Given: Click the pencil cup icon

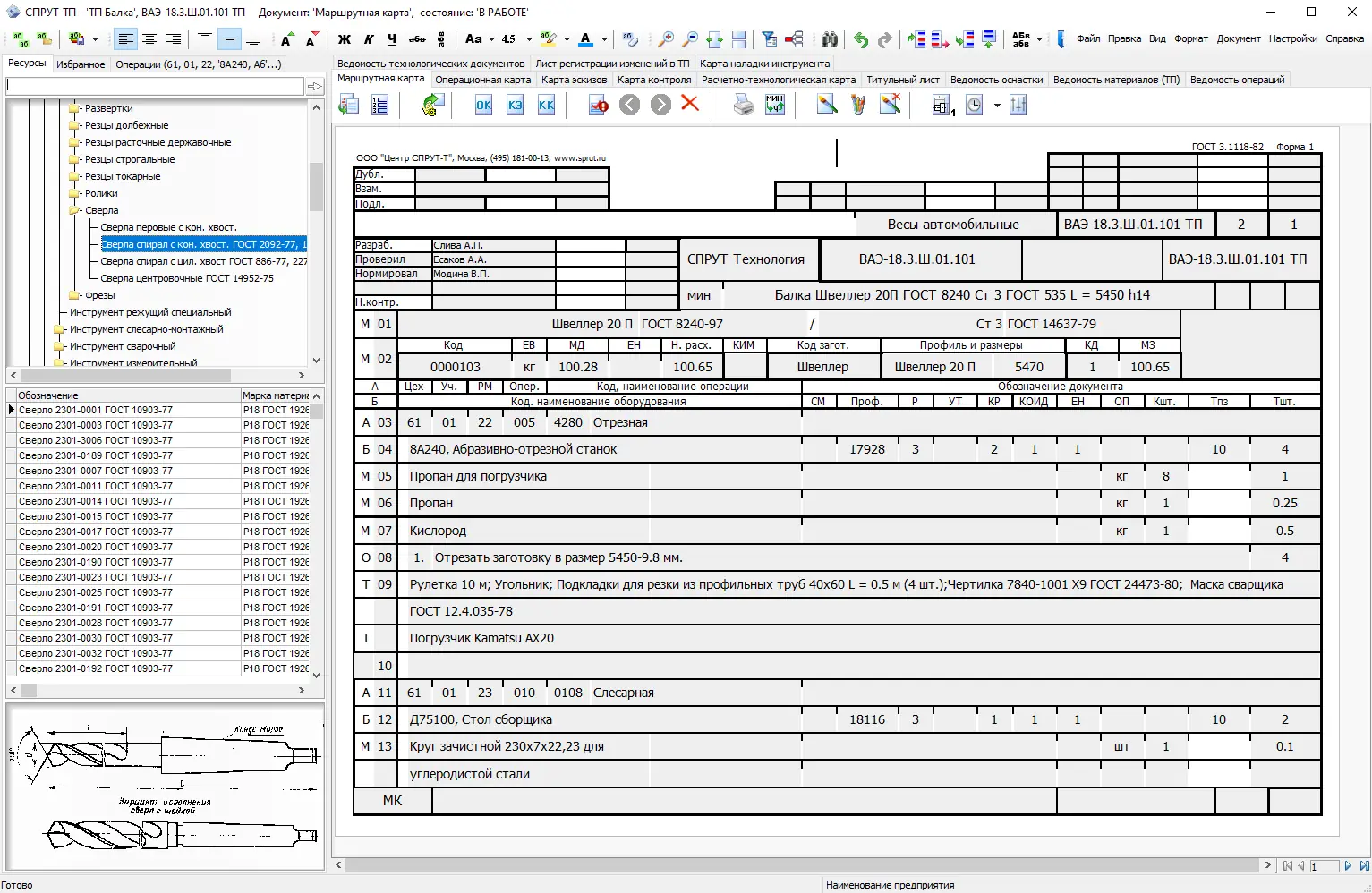Looking at the screenshot, I should point(858,105).
